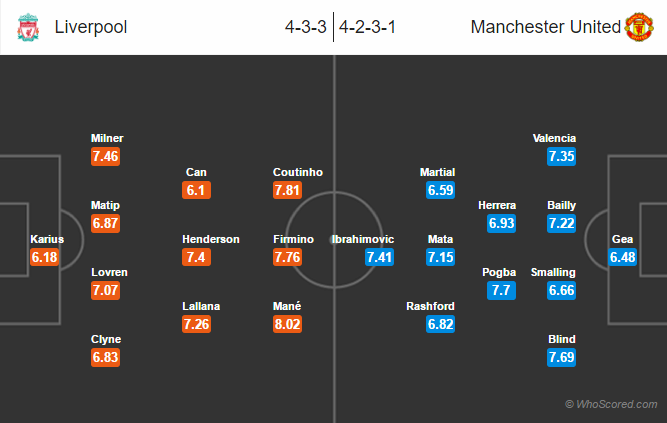Screen dimensions: 667x423
Task: Click the Liverpool club crest icon
Action: click(27, 27)
